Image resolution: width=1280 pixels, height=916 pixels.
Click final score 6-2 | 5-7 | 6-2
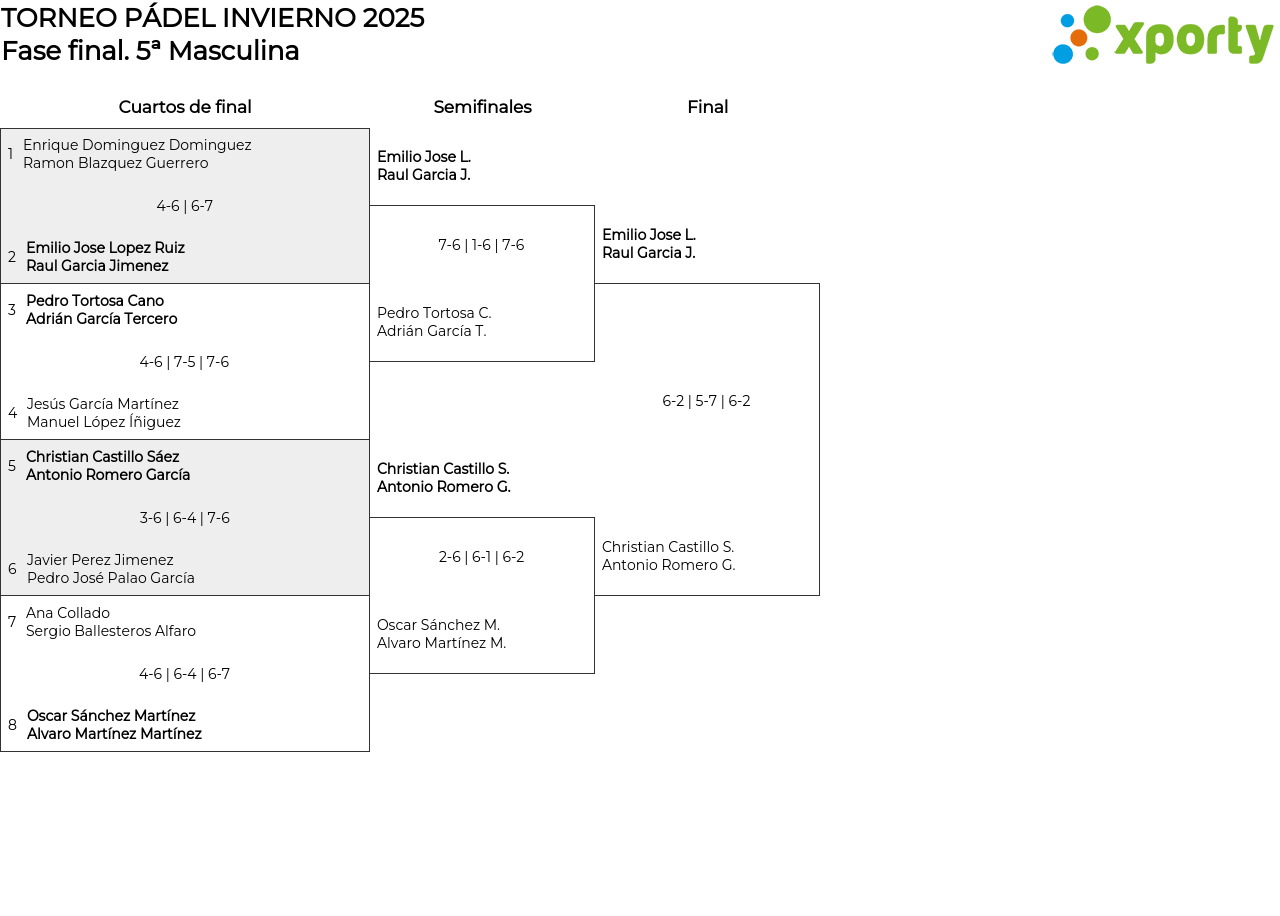point(706,401)
